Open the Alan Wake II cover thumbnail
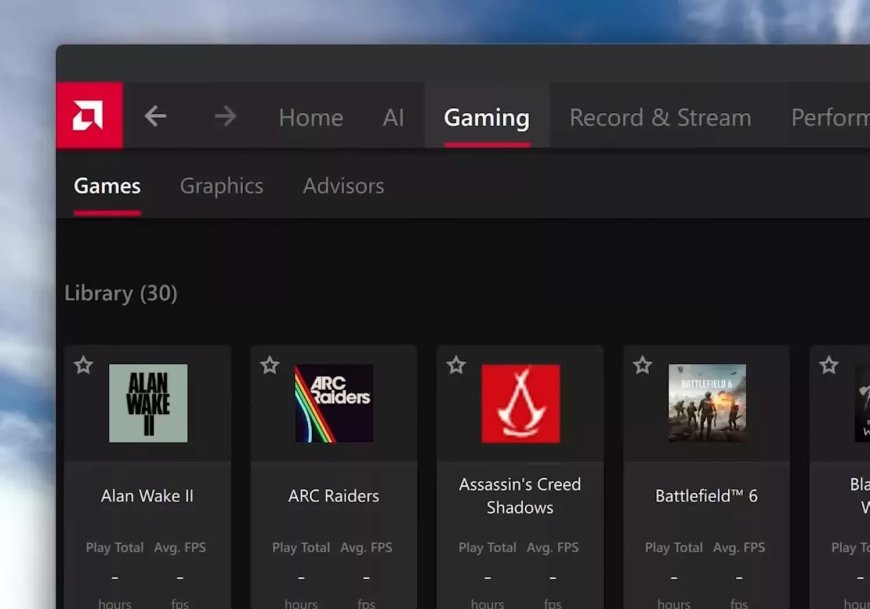The image size is (870, 609). [148, 403]
